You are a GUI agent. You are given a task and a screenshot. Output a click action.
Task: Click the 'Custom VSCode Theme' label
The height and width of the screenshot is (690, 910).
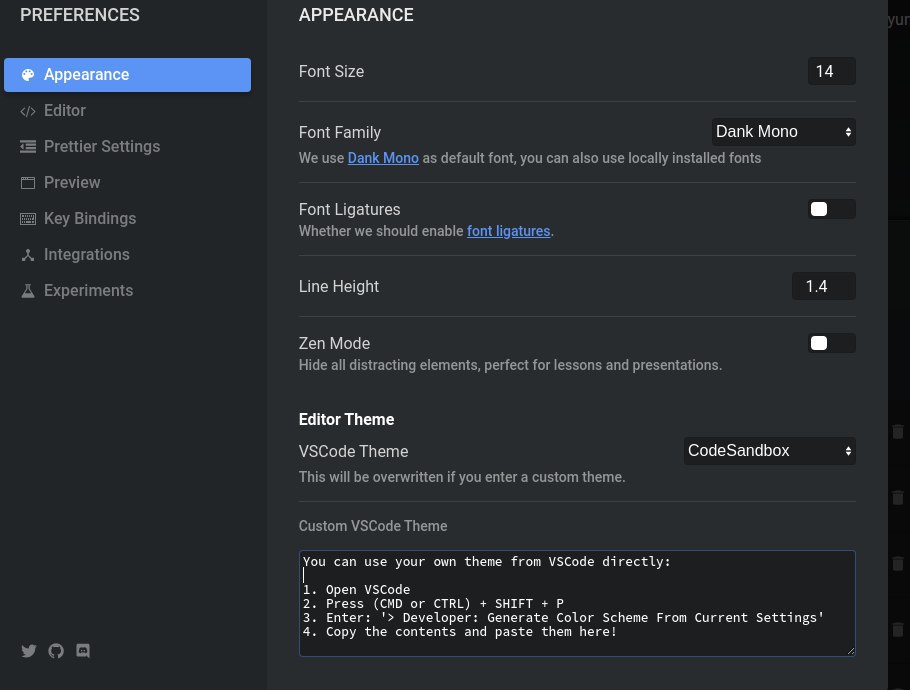pos(373,526)
